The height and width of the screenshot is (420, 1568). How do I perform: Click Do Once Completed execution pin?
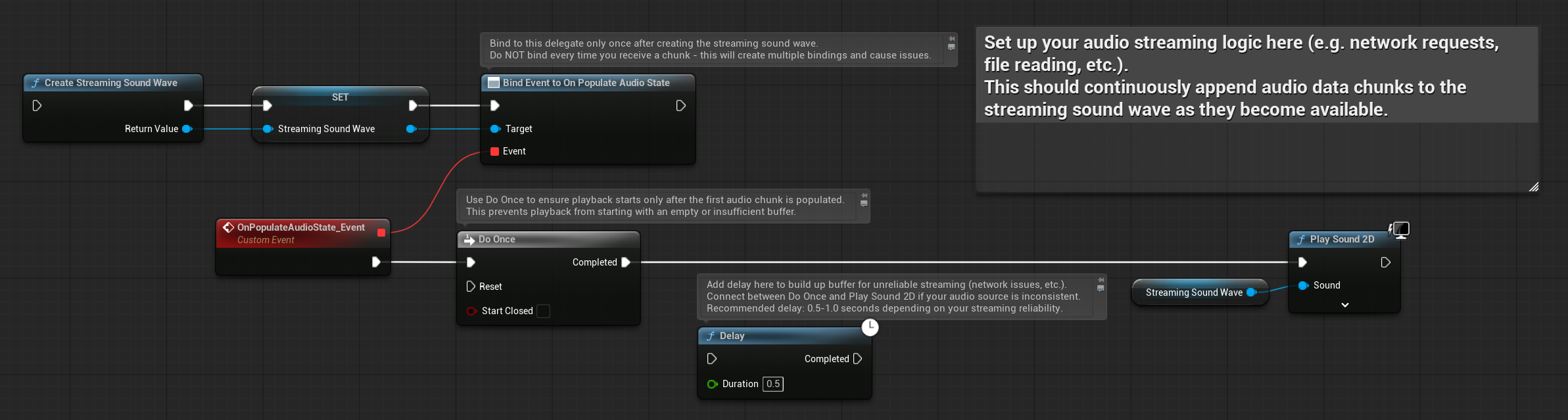coord(626,262)
